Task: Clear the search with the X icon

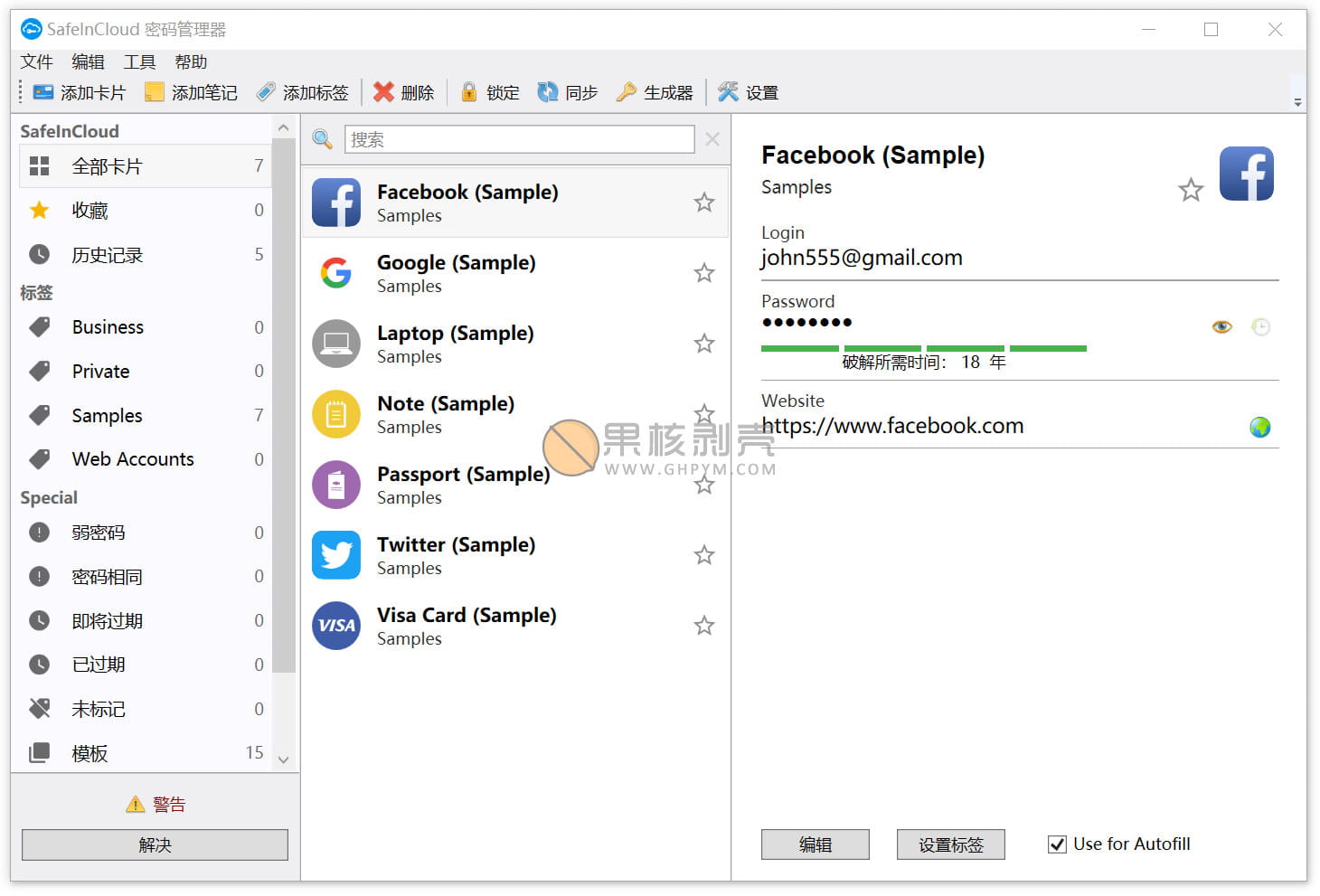Action: tap(712, 139)
